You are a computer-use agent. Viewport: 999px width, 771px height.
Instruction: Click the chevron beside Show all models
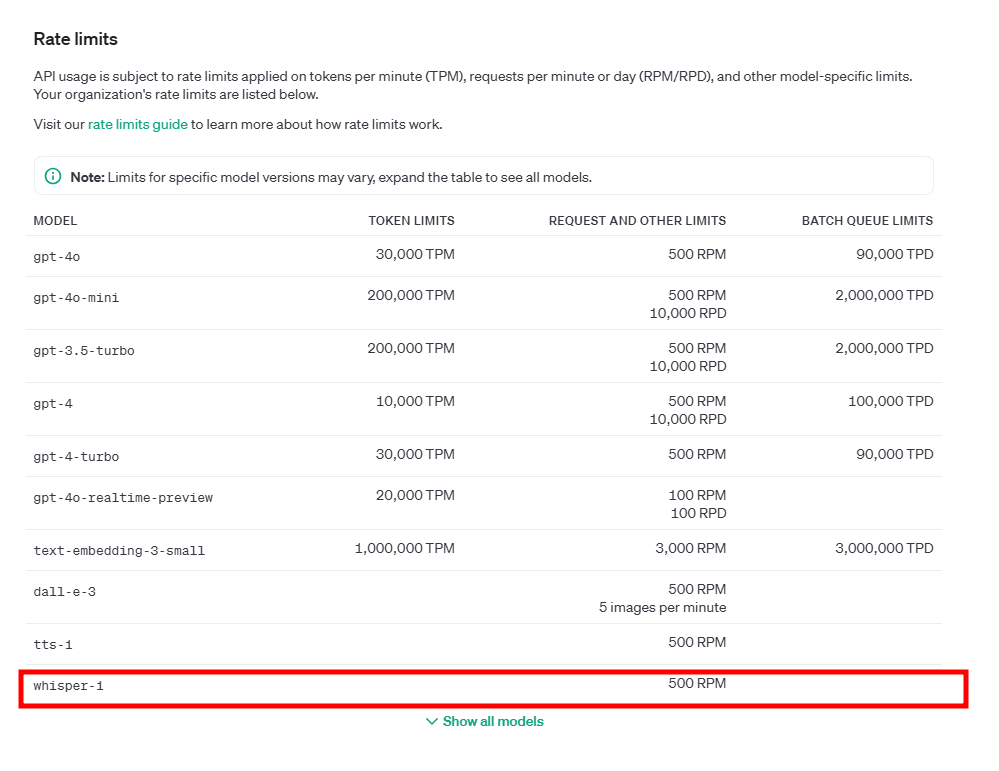click(432, 721)
